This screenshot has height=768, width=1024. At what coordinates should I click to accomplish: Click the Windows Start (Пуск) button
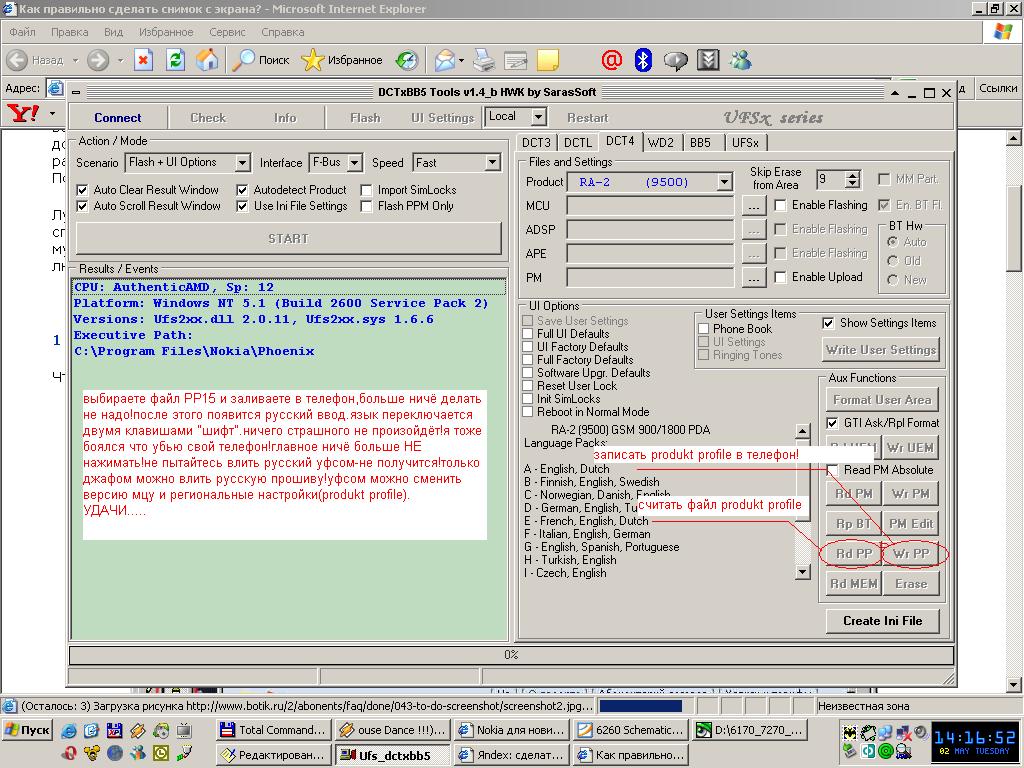point(27,729)
